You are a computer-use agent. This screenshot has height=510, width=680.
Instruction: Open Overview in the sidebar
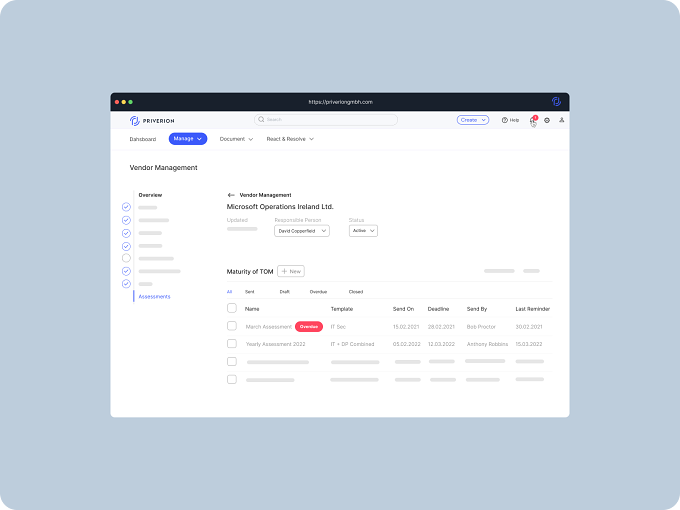[x=150, y=195]
